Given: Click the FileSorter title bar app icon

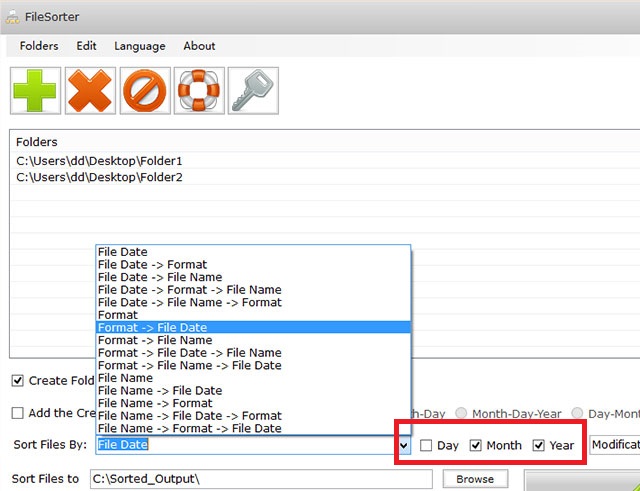Looking at the screenshot, I should tap(12, 17).
